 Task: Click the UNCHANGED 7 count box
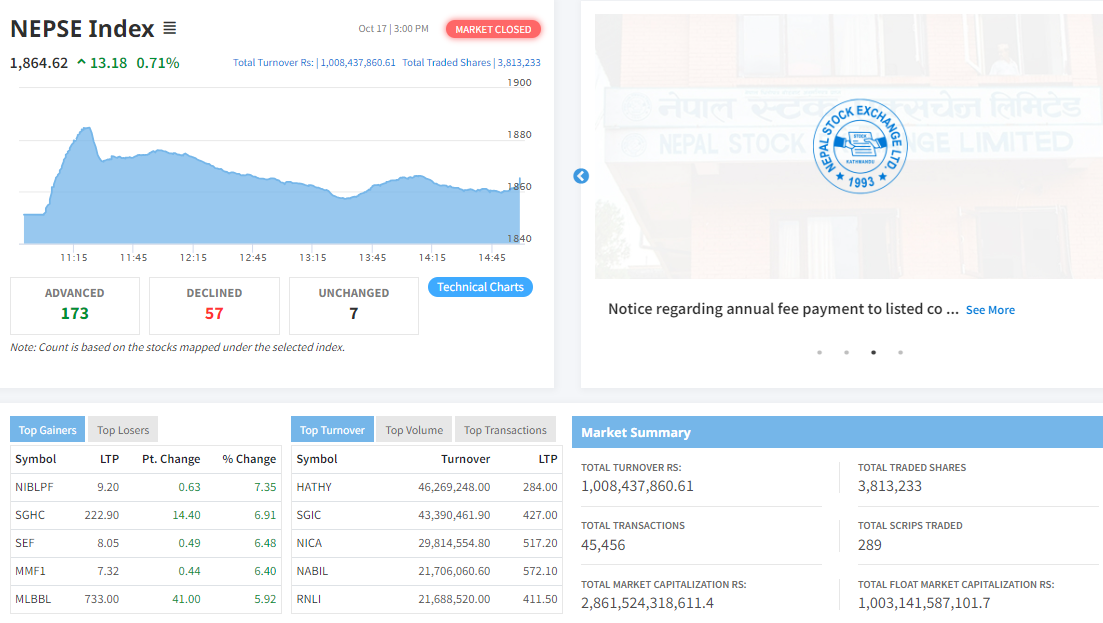354,305
